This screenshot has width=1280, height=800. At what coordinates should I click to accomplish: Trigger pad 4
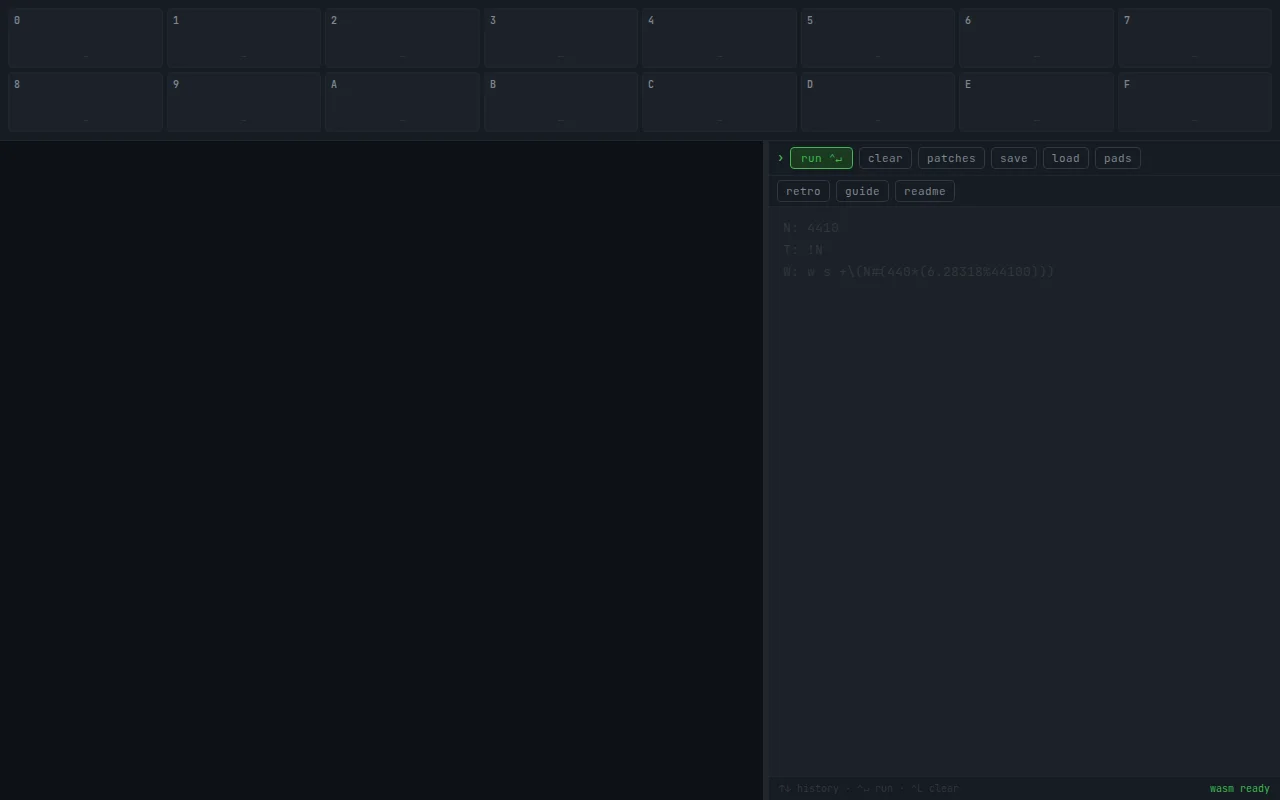coord(719,38)
